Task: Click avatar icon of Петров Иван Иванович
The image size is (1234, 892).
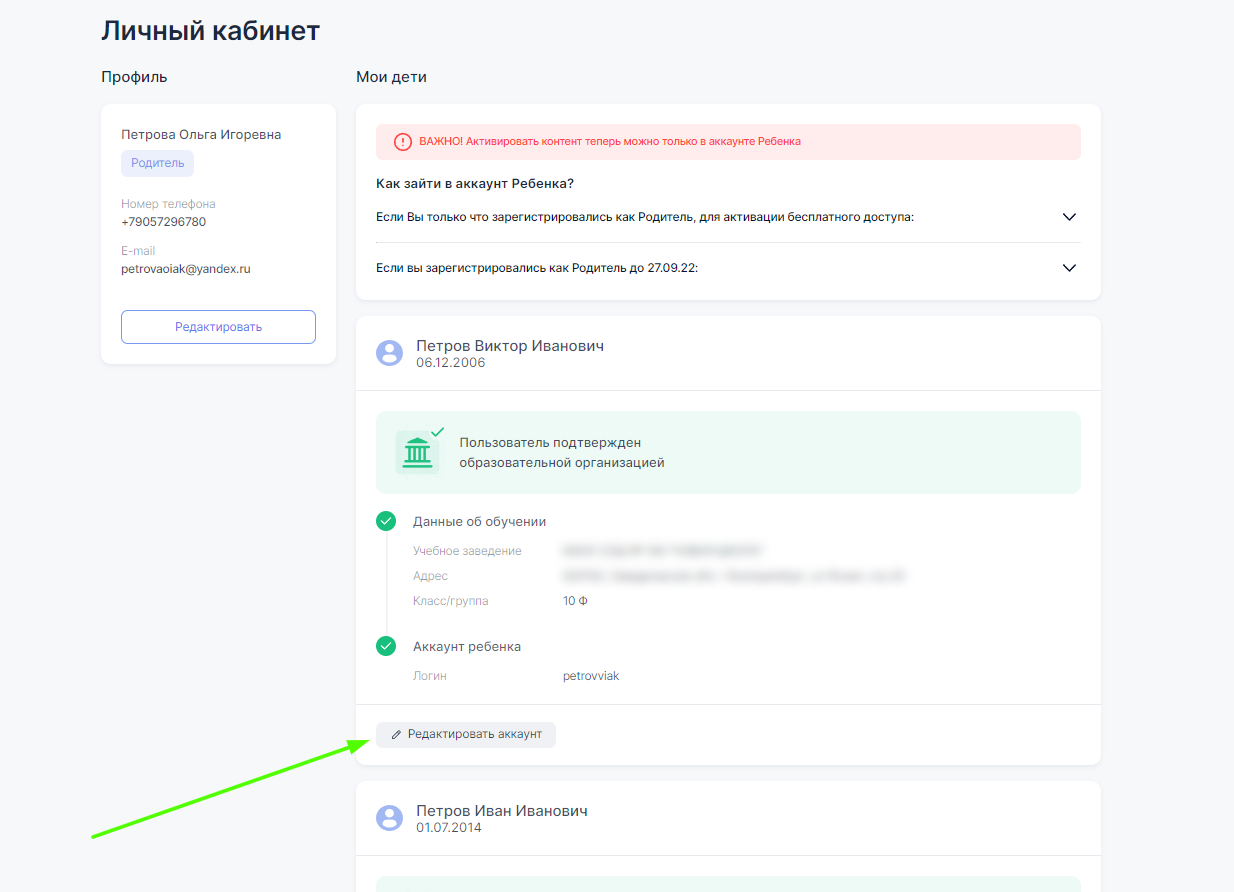Action: click(x=389, y=818)
